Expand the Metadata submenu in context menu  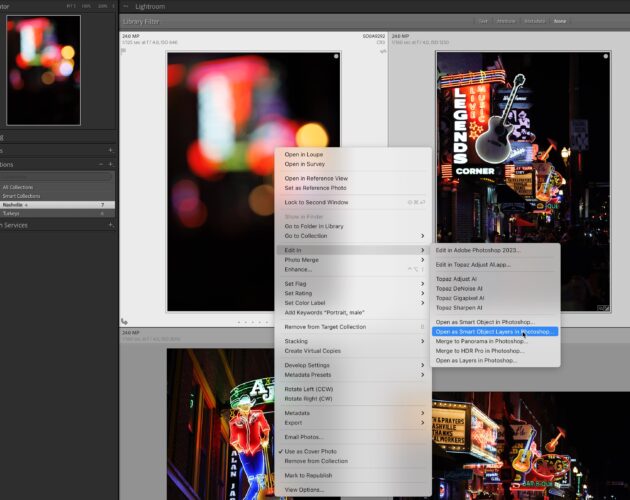tap(353, 413)
